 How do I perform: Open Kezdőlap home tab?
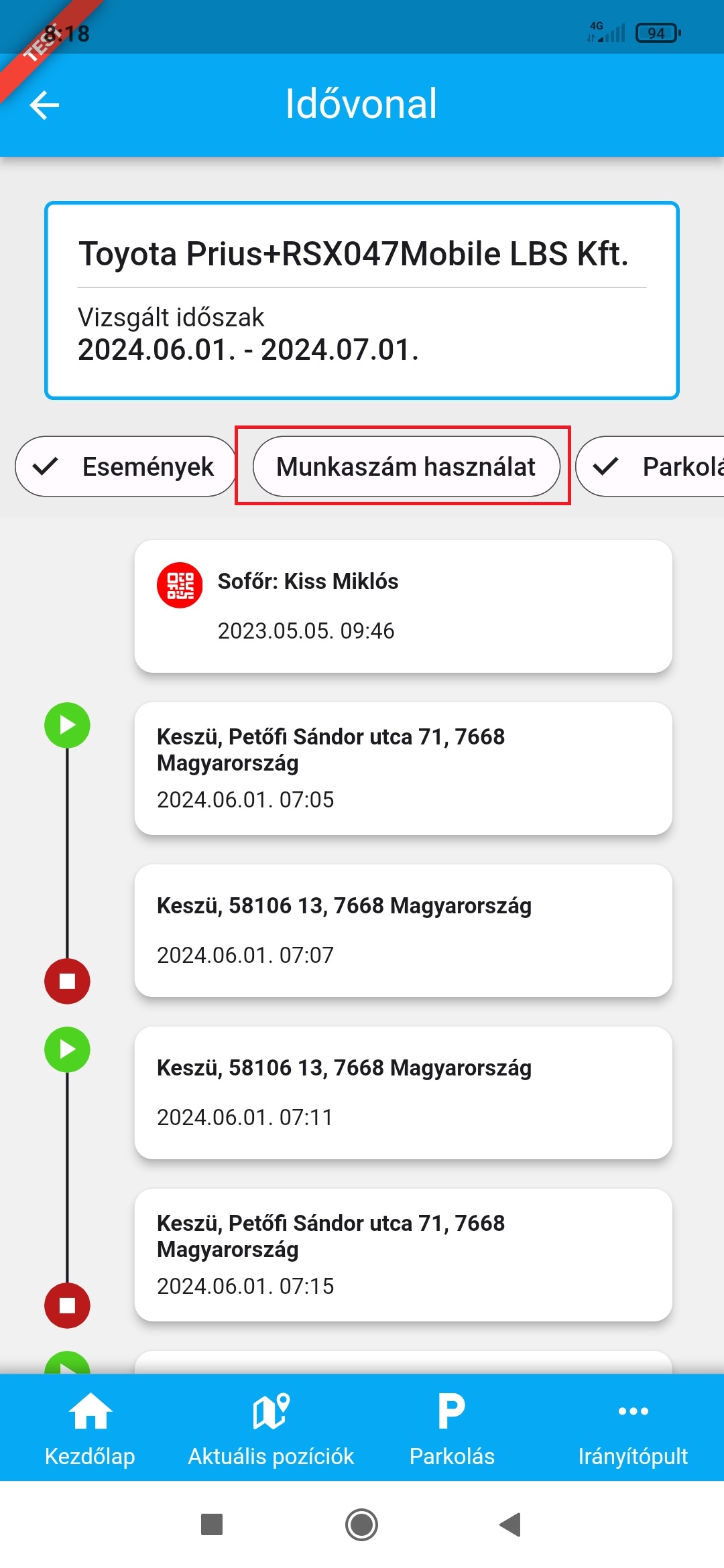click(90, 1427)
